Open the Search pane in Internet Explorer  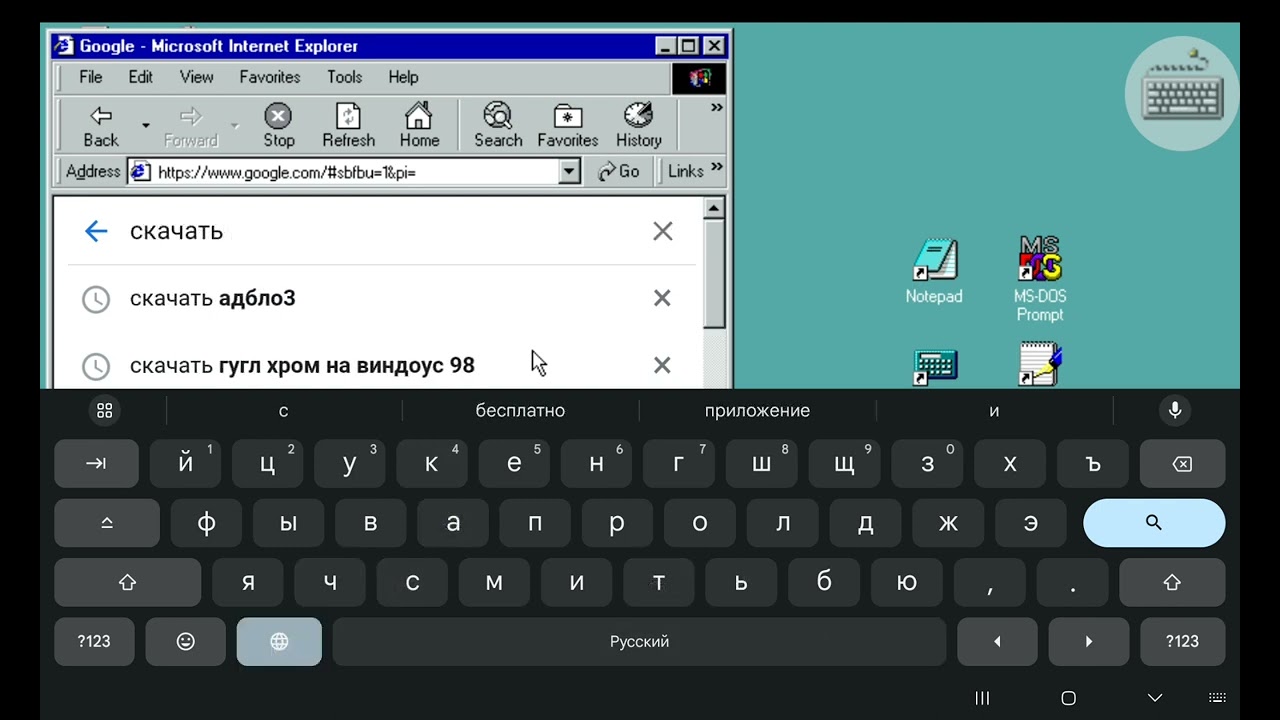point(498,126)
